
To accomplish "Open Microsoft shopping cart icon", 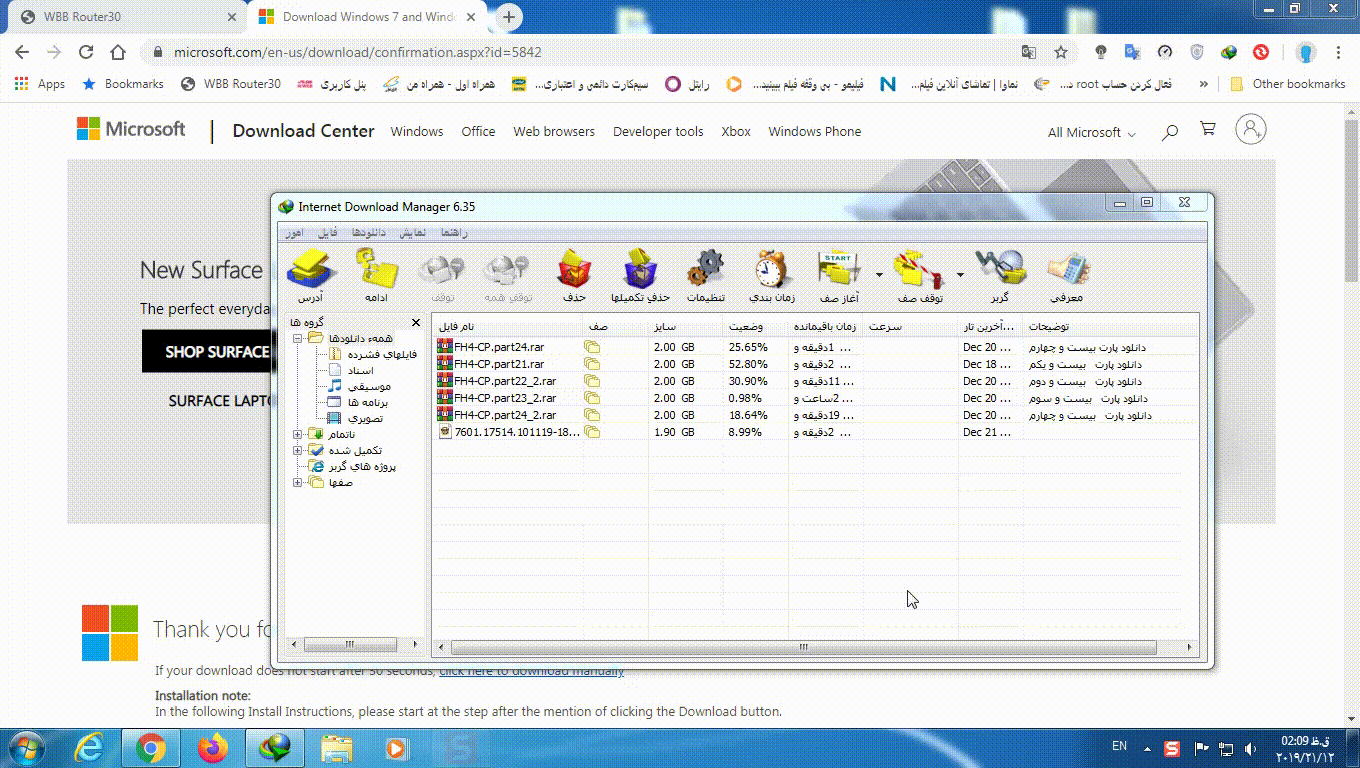I will tap(1208, 129).
